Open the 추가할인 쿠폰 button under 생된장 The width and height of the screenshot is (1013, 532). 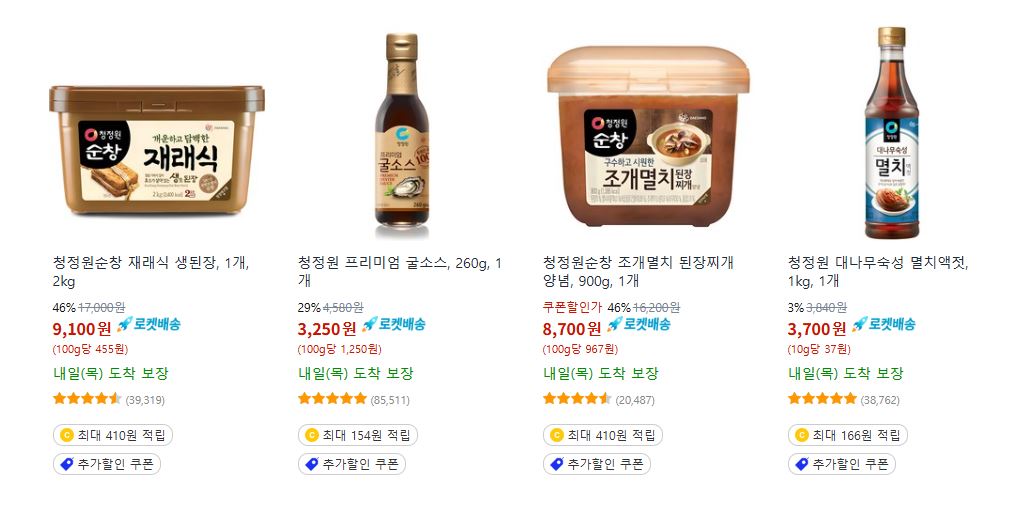pos(107,464)
